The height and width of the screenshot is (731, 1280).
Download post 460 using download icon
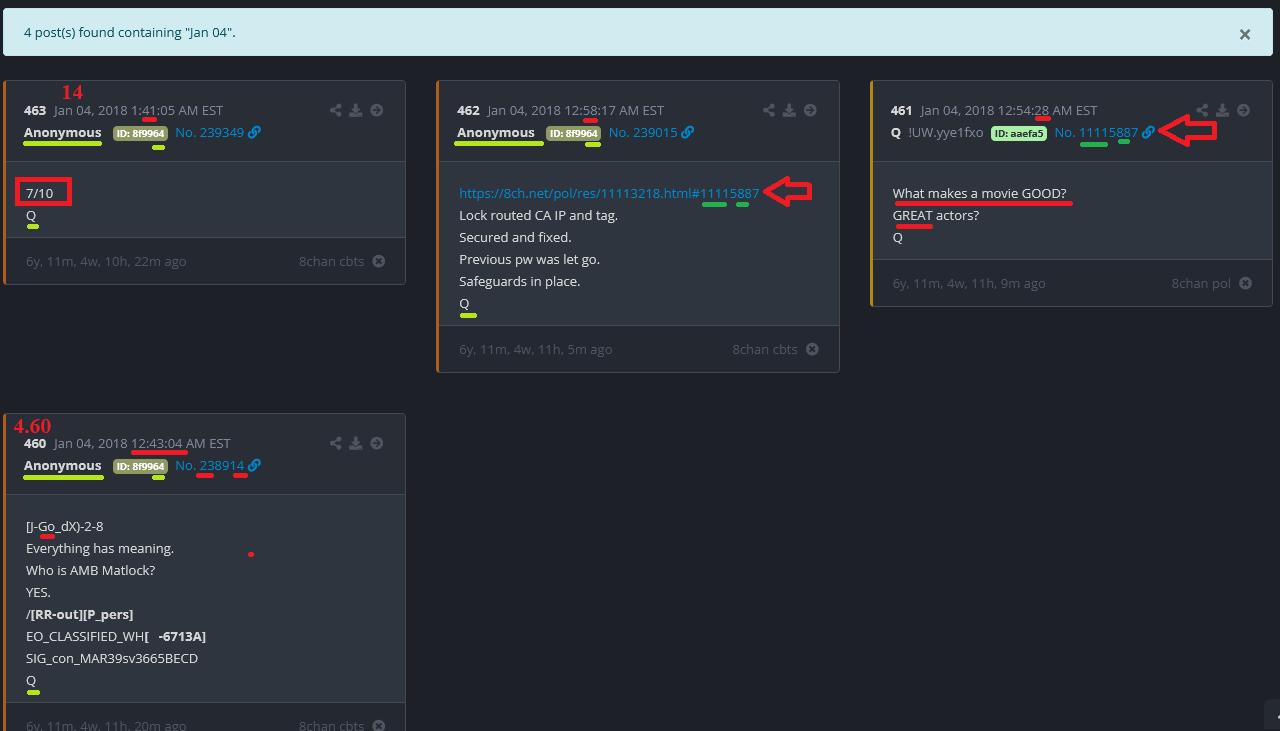355,444
